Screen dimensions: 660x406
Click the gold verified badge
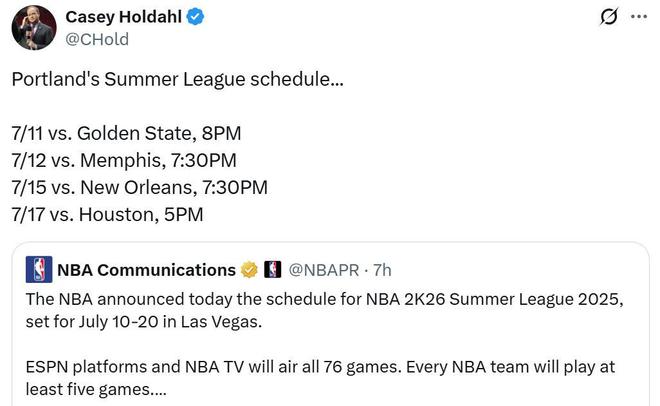[x=249, y=270]
